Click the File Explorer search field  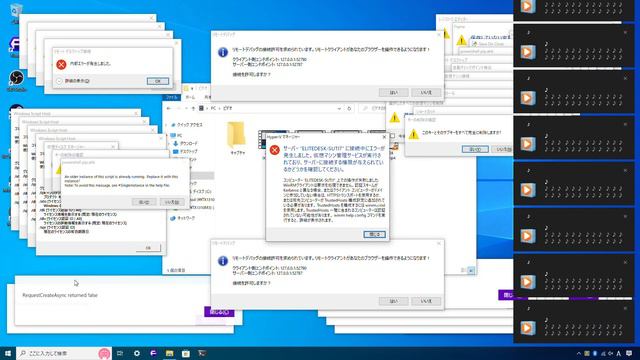coord(373,109)
